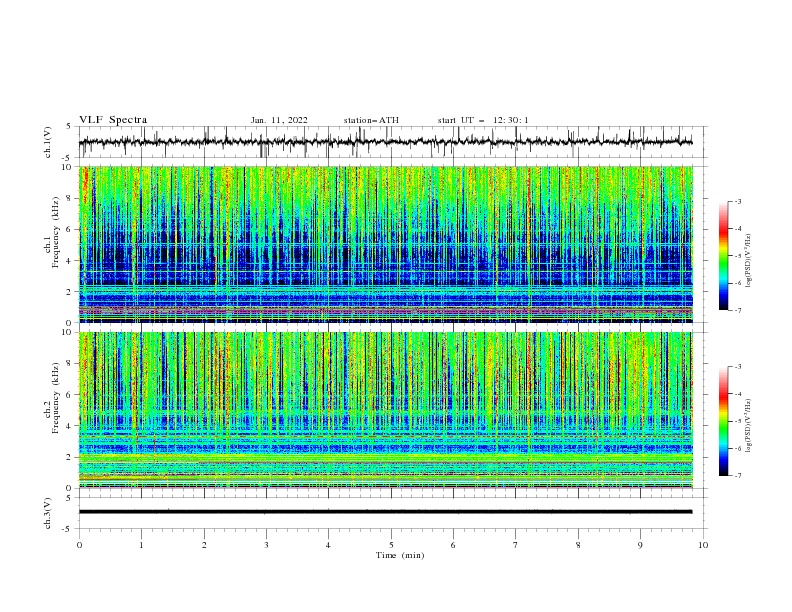Select the "start UT = 12:30:1" text
The image size is (792, 612).
[x=483, y=120]
